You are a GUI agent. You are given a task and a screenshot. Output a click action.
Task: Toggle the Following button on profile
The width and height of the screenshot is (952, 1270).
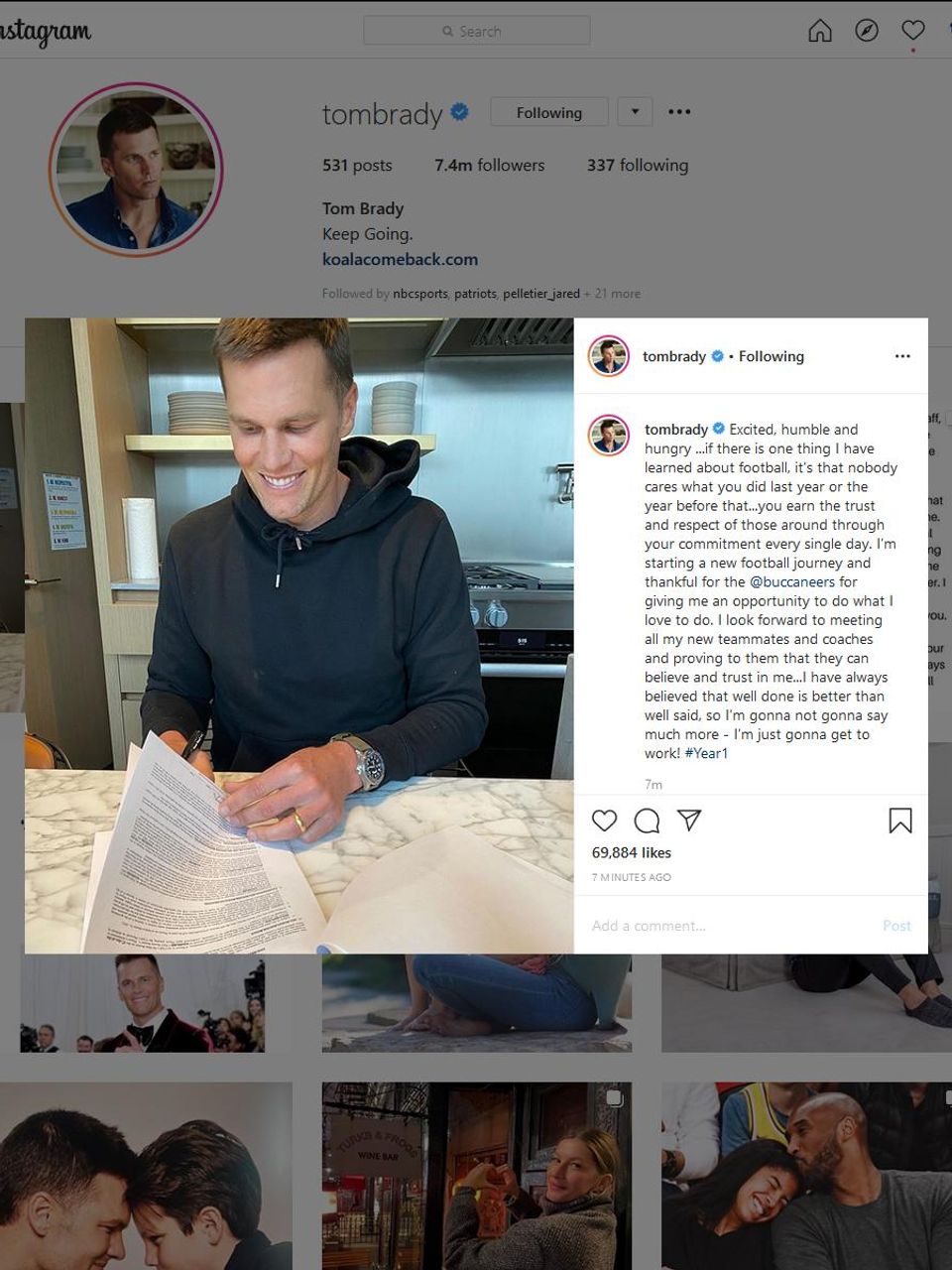[549, 112]
